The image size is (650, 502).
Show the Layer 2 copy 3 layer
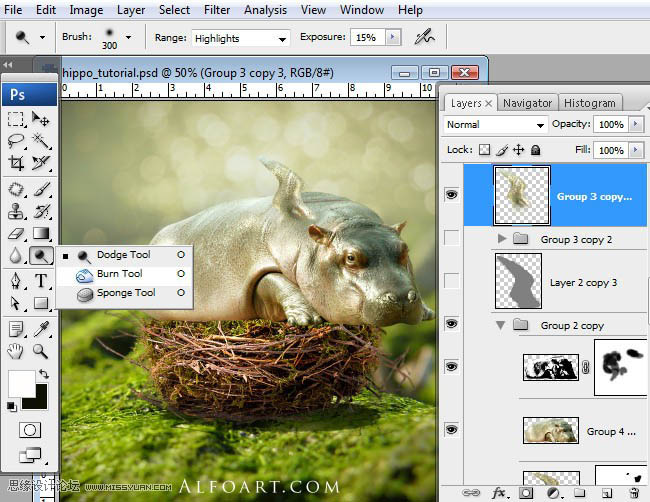point(451,282)
